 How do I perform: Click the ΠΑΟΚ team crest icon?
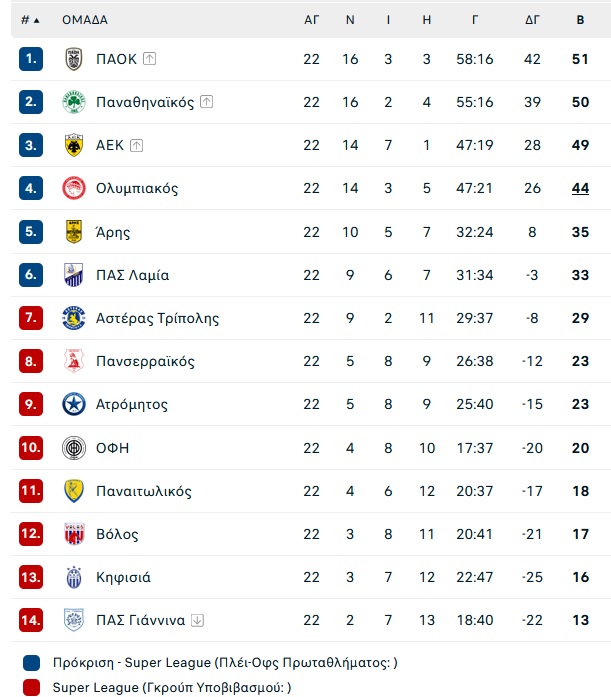coord(74,59)
